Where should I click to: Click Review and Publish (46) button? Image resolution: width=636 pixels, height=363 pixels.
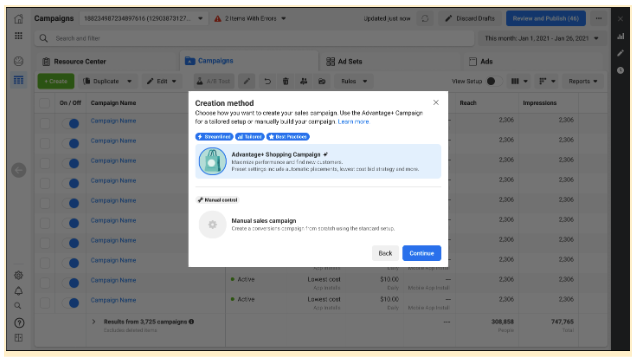(546, 19)
